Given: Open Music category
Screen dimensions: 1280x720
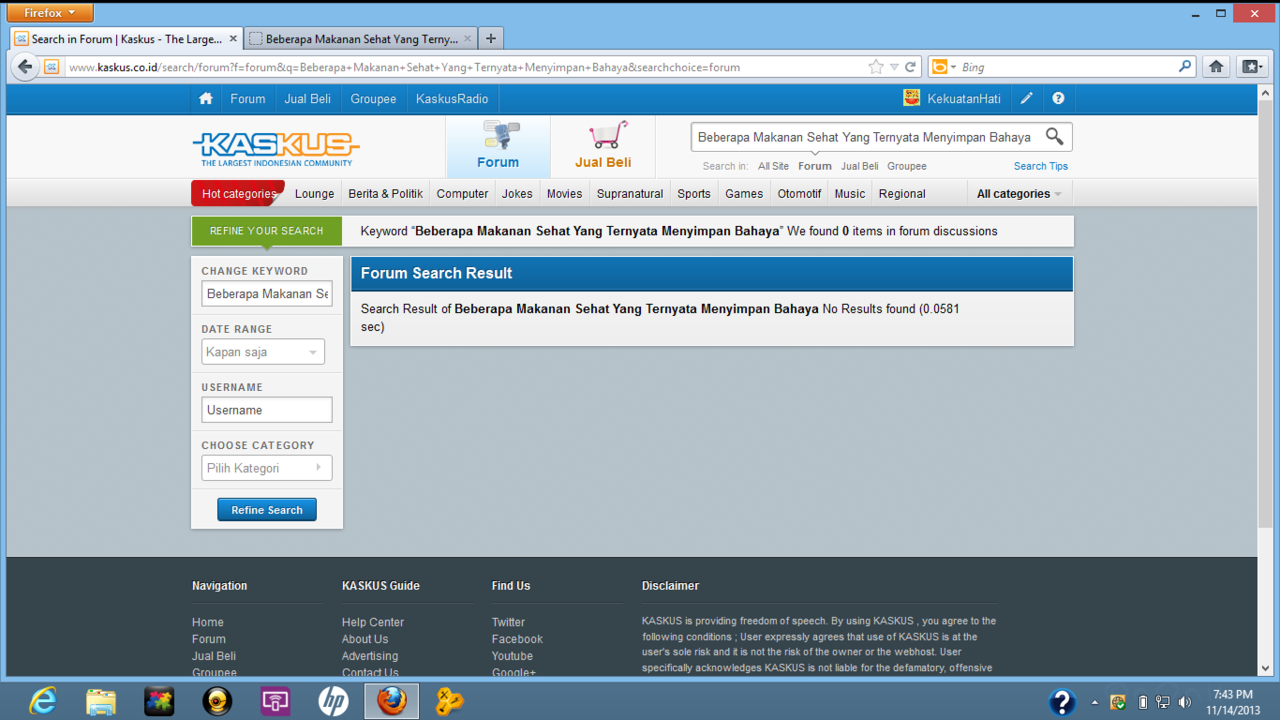Looking at the screenshot, I should 850,194.
